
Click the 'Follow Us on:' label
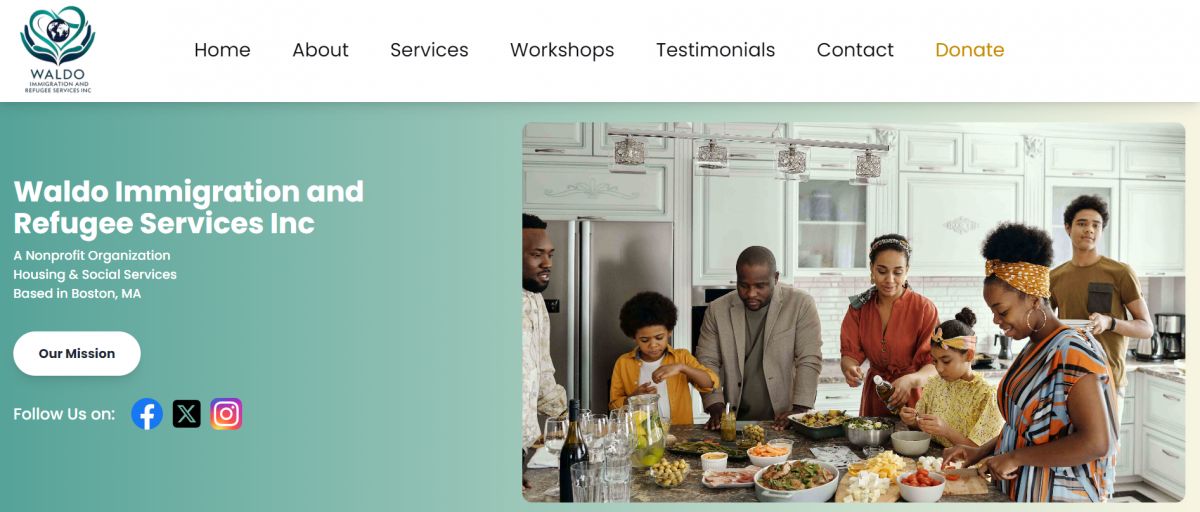[x=64, y=414]
